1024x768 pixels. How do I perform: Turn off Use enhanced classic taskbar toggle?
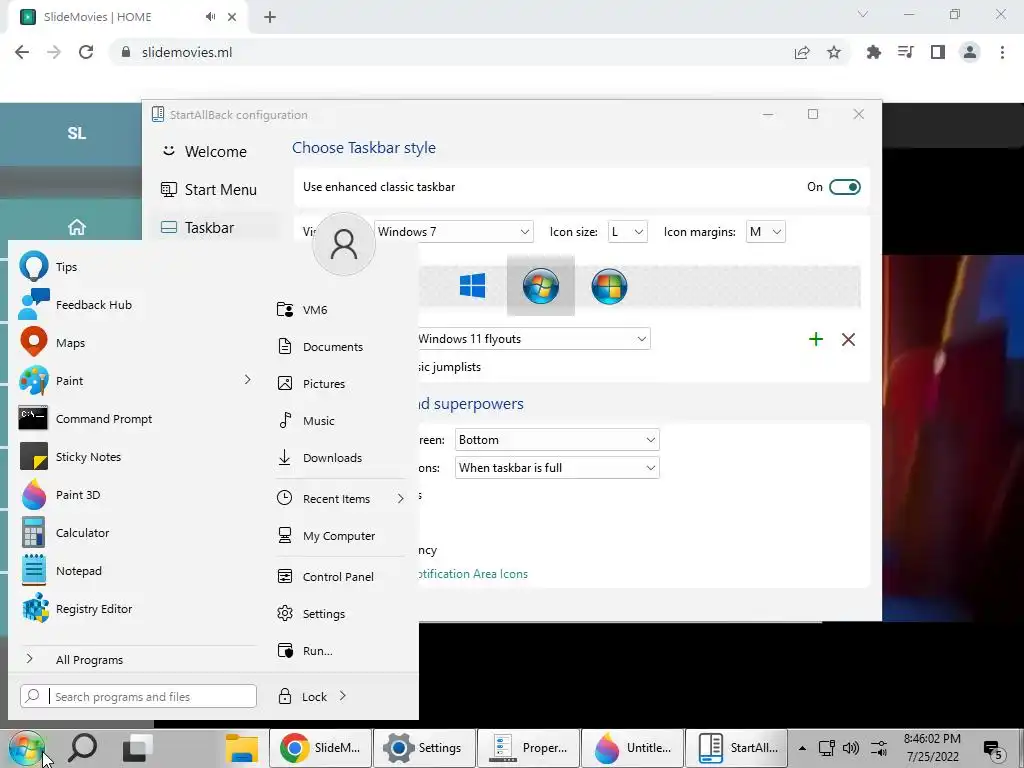[x=844, y=187]
